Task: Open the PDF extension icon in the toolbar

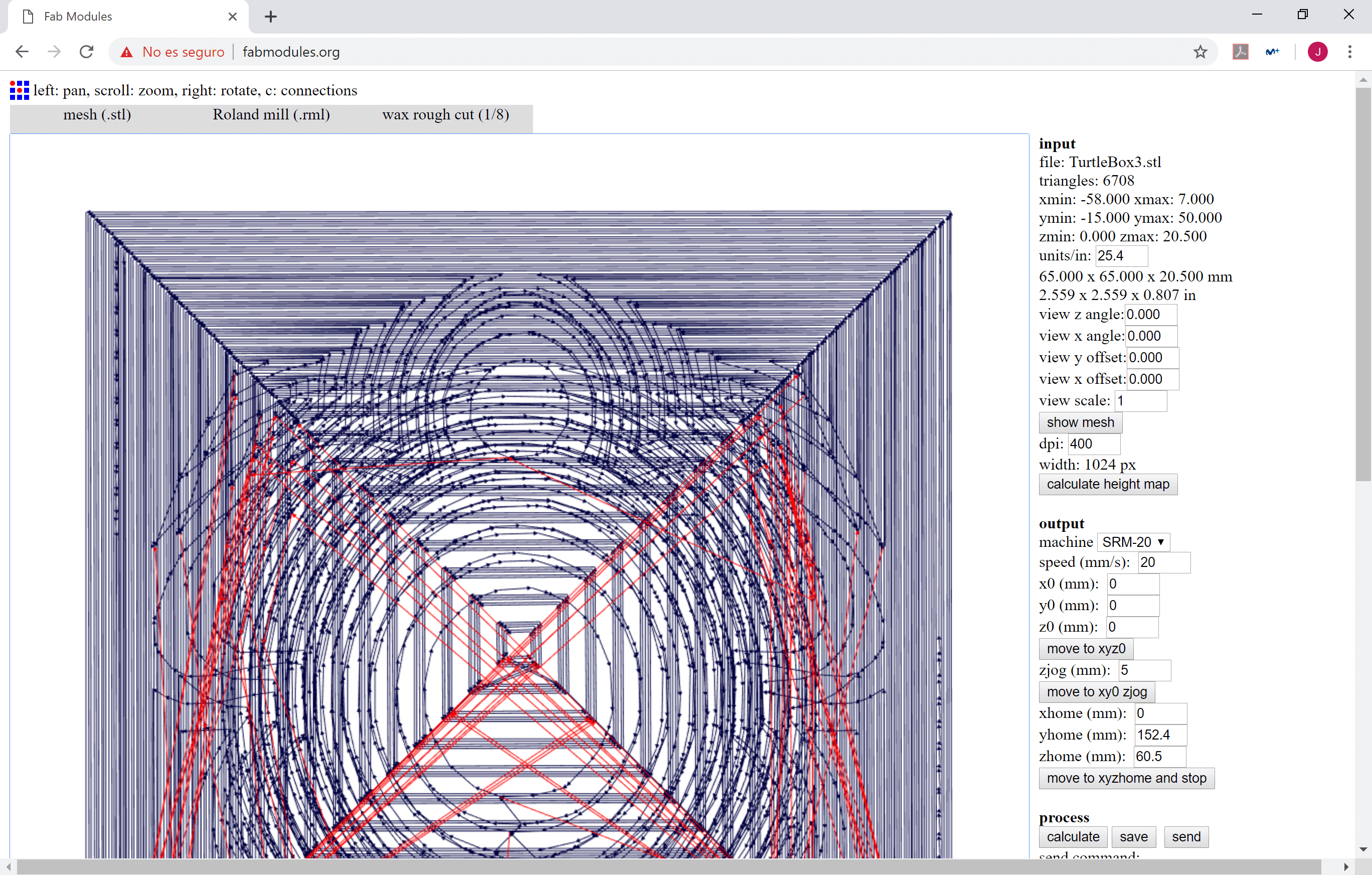Action: 1240,52
